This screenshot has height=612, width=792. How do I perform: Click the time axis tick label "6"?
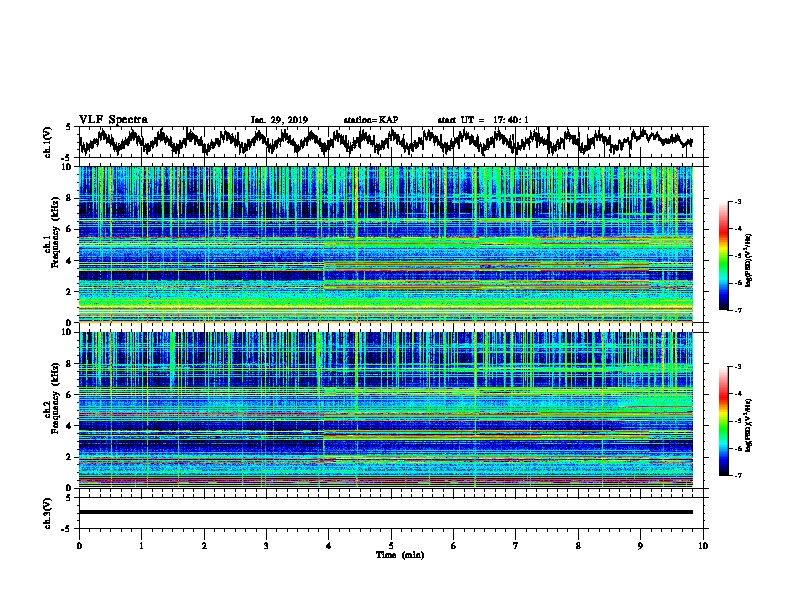pyautogui.click(x=454, y=546)
